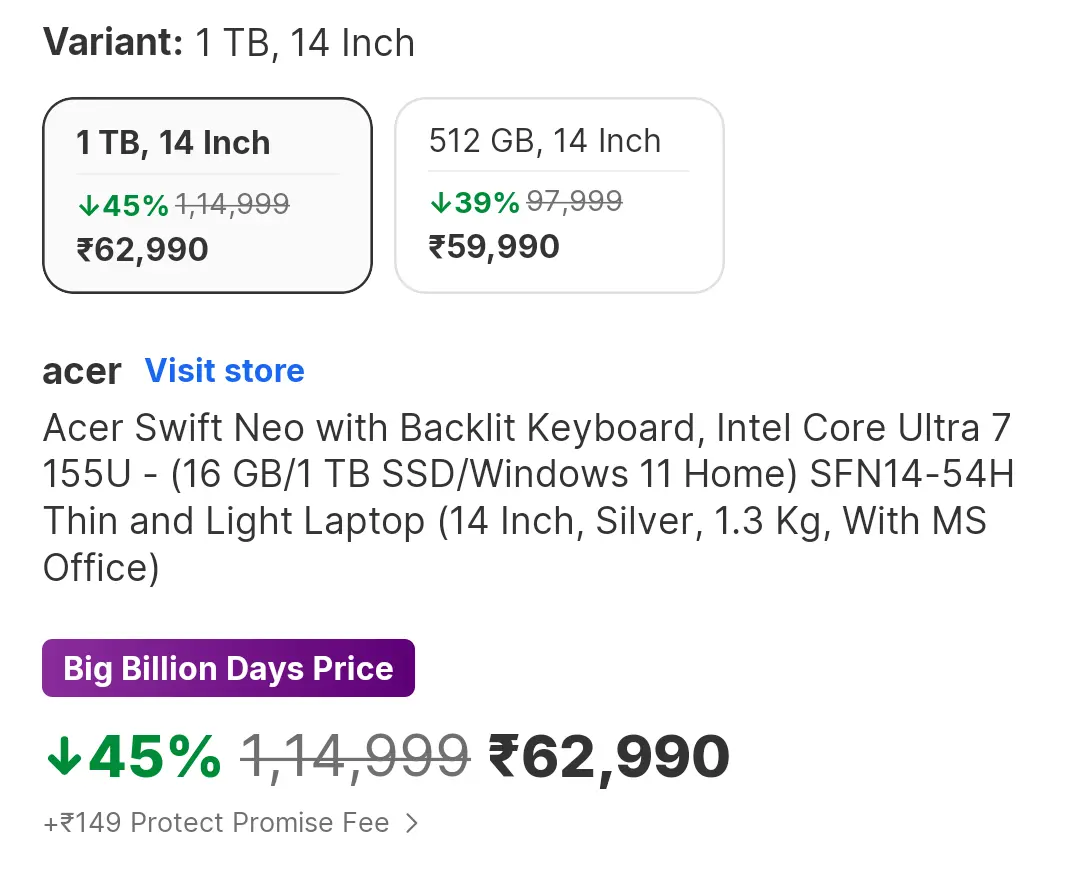Click ₹59,990 price in 512 GB card
Image resolution: width=1074 pixels, height=869 pixels.
tap(494, 246)
